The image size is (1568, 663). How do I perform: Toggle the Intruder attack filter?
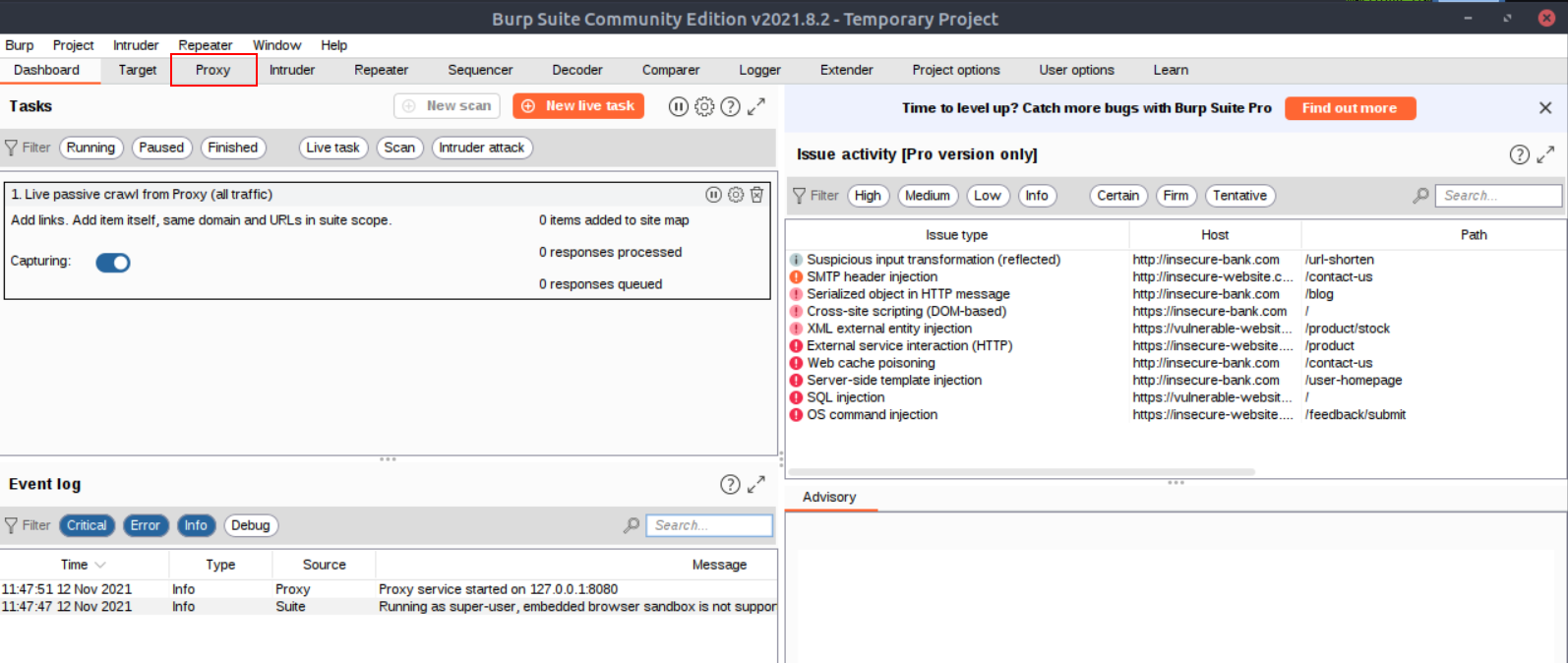pos(482,148)
